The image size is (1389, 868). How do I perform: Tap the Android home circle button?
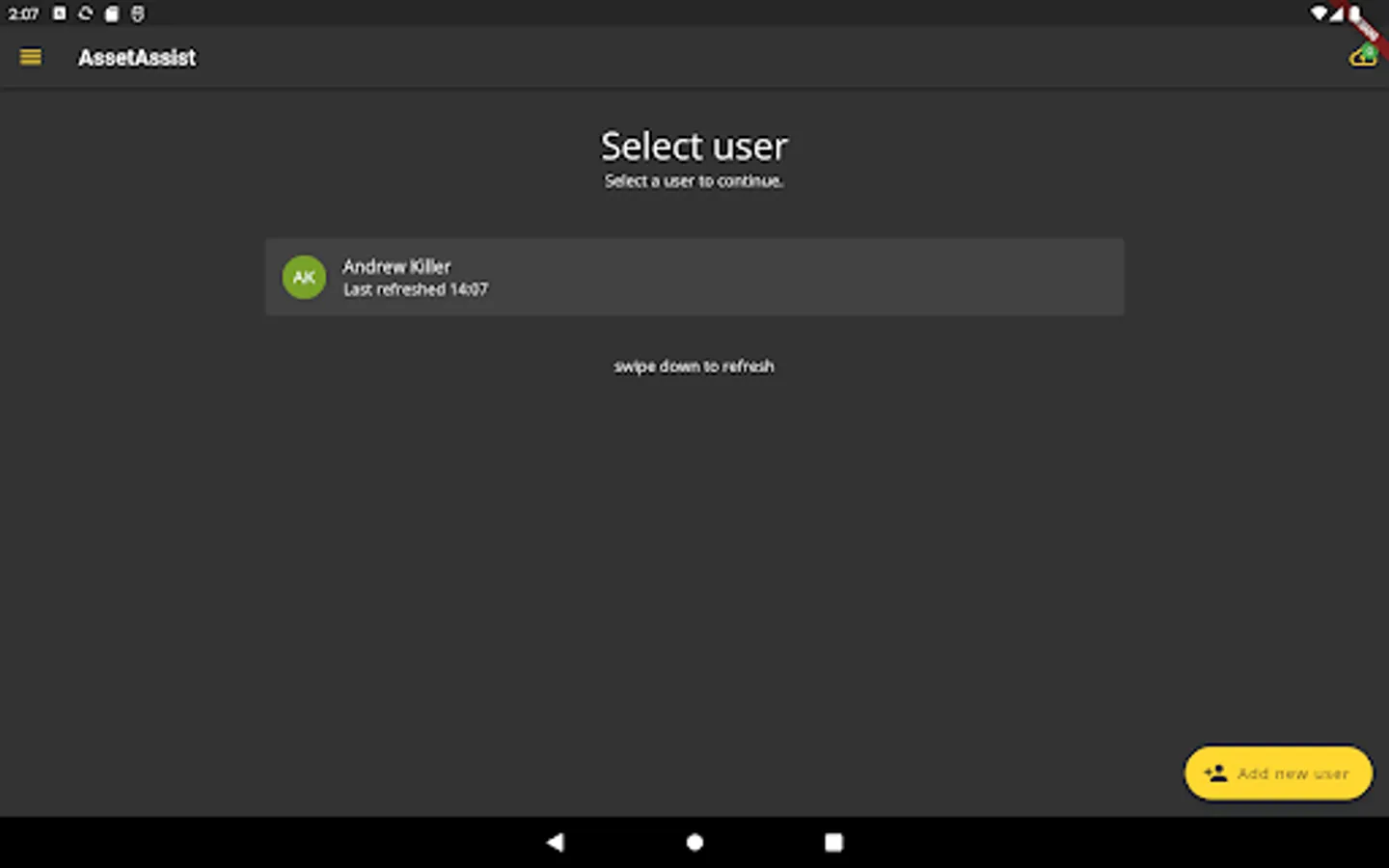(694, 842)
